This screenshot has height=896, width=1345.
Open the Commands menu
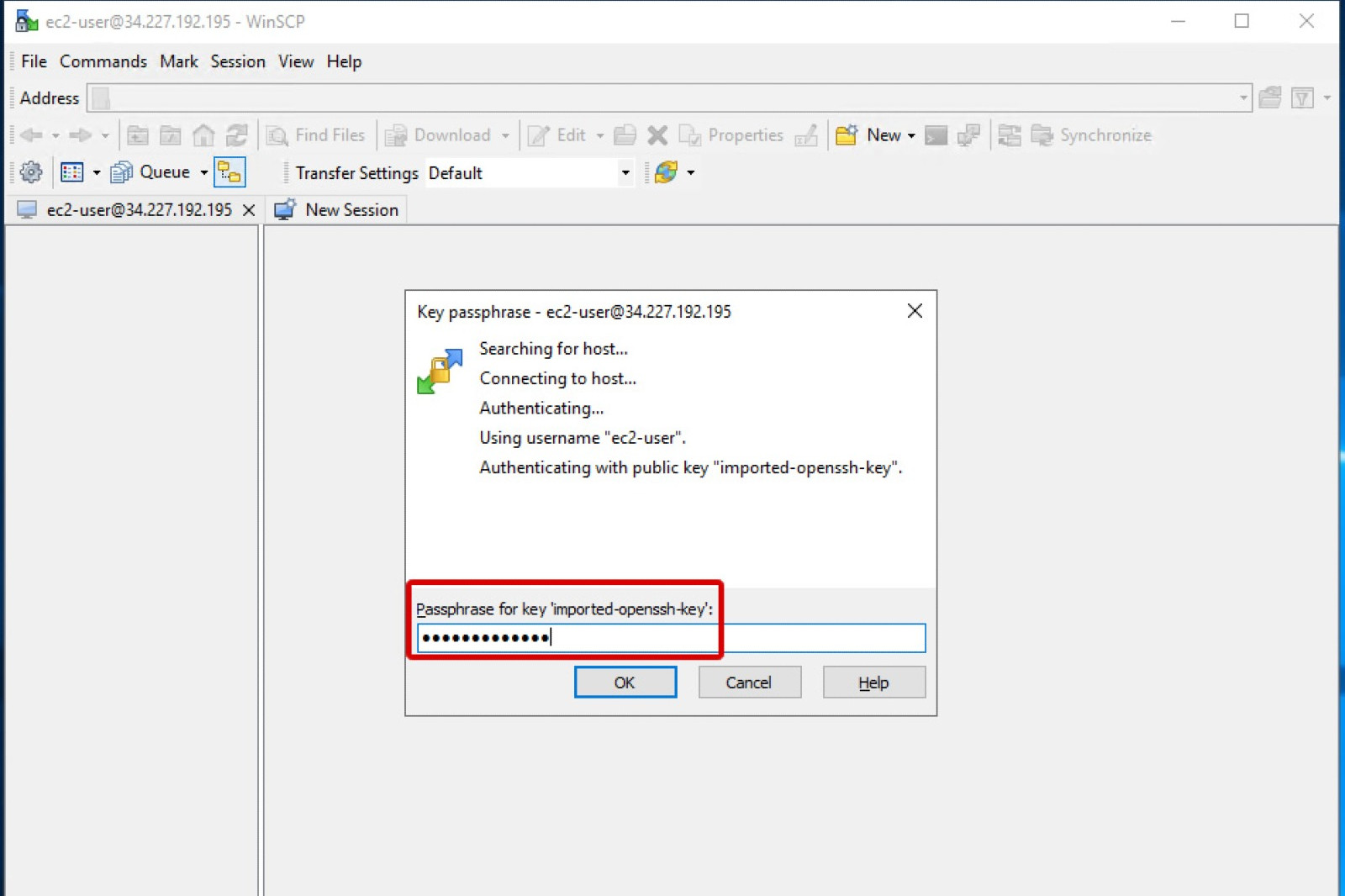(x=103, y=61)
